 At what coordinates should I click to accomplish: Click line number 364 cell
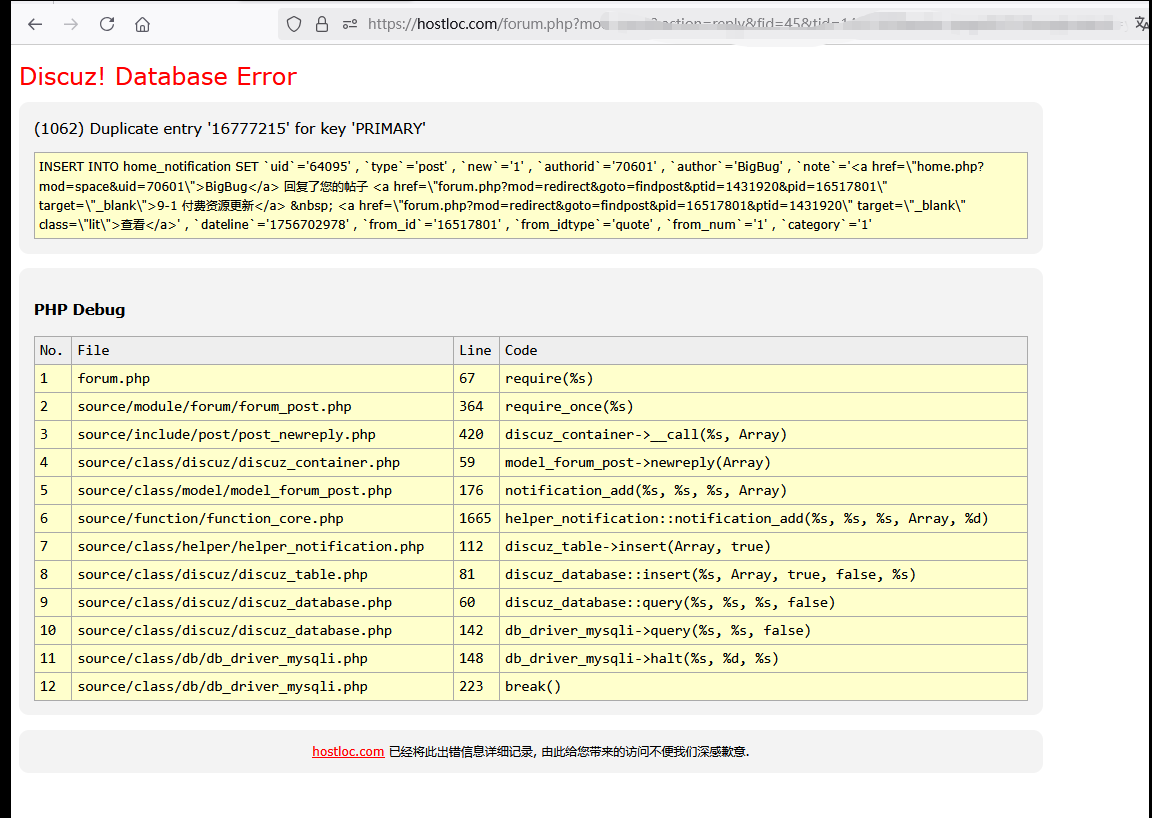point(476,406)
